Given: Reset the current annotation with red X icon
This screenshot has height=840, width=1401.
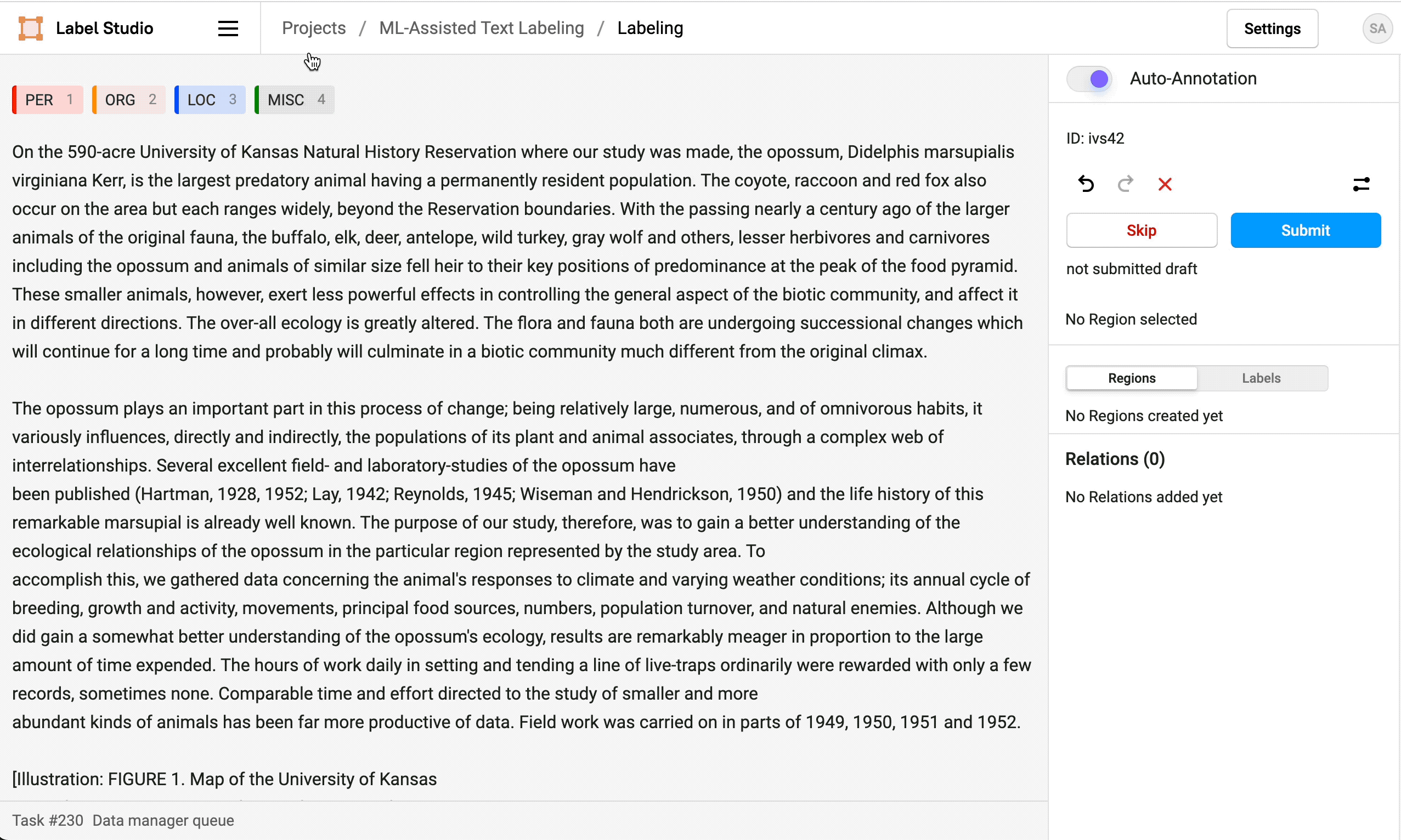Looking at the screenshot, I should [1165, 183].
